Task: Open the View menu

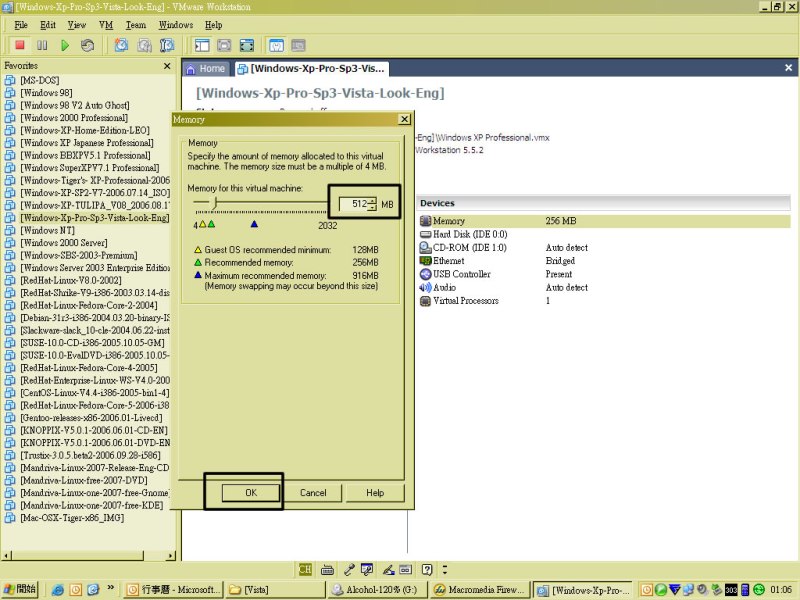Action: [77, 25]
